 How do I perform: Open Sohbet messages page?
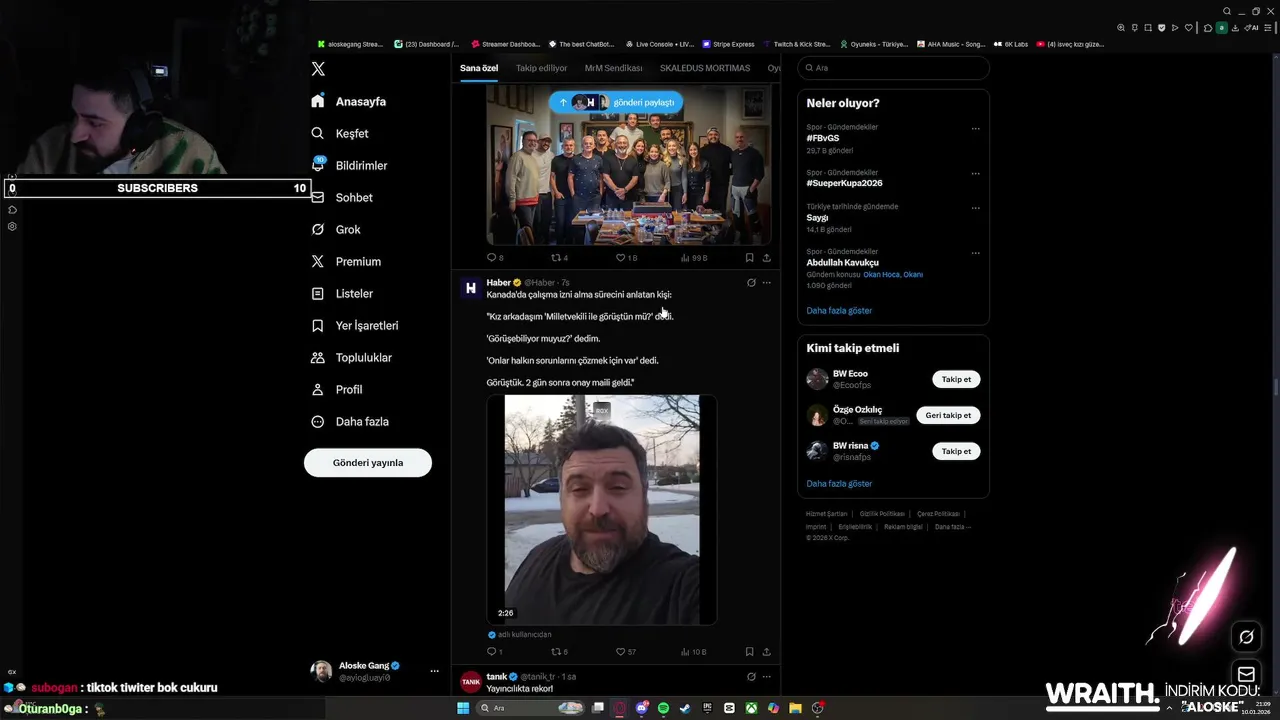342,197
